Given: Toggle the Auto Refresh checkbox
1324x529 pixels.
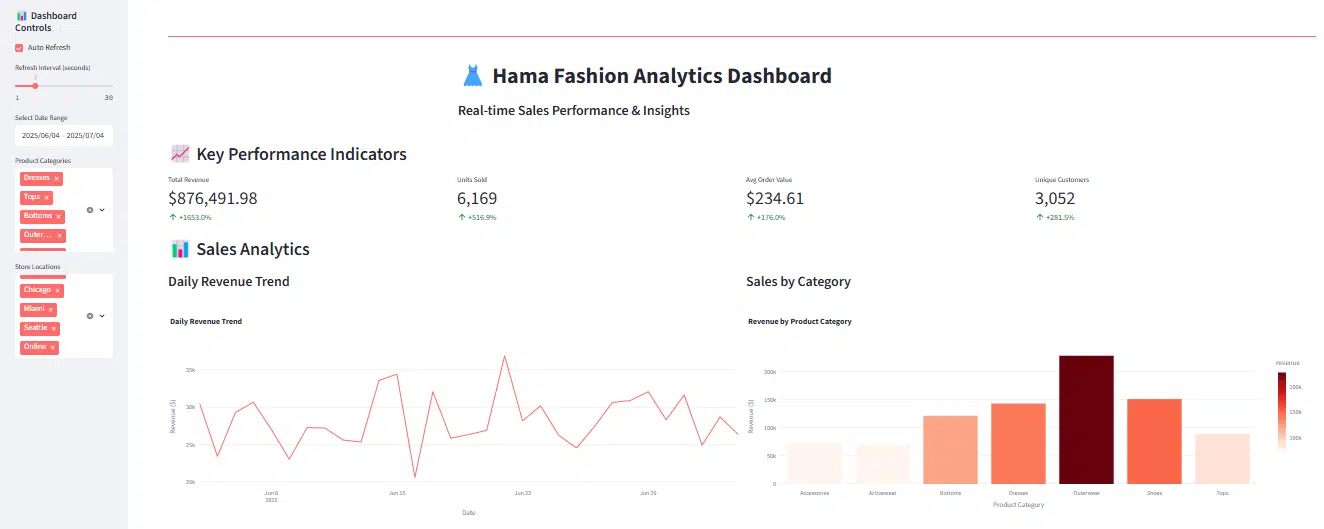Looking at the screenshot, I should click(x=19, y=47).
